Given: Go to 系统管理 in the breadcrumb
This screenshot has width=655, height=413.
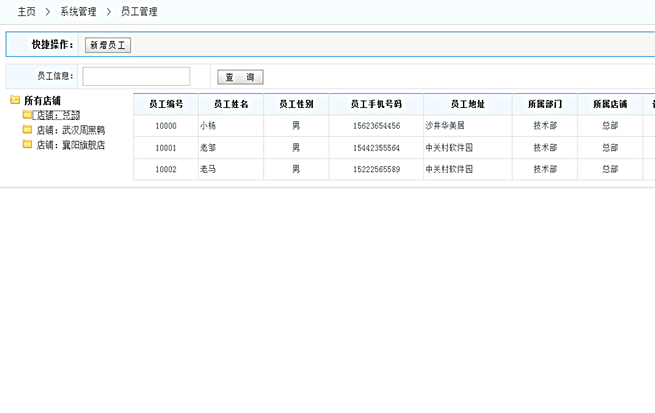Looking at the screenshot, I should point(80,12).
